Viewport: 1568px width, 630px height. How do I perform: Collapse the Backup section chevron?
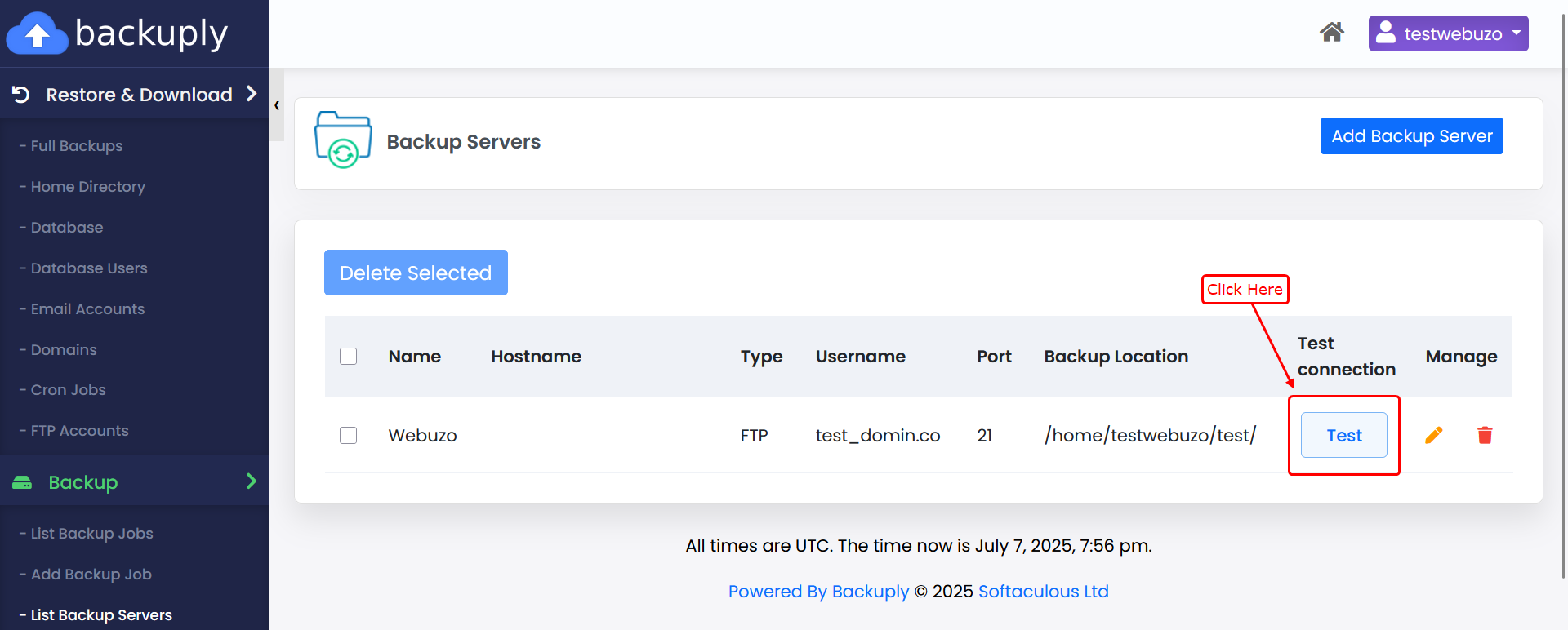point(252,481)
